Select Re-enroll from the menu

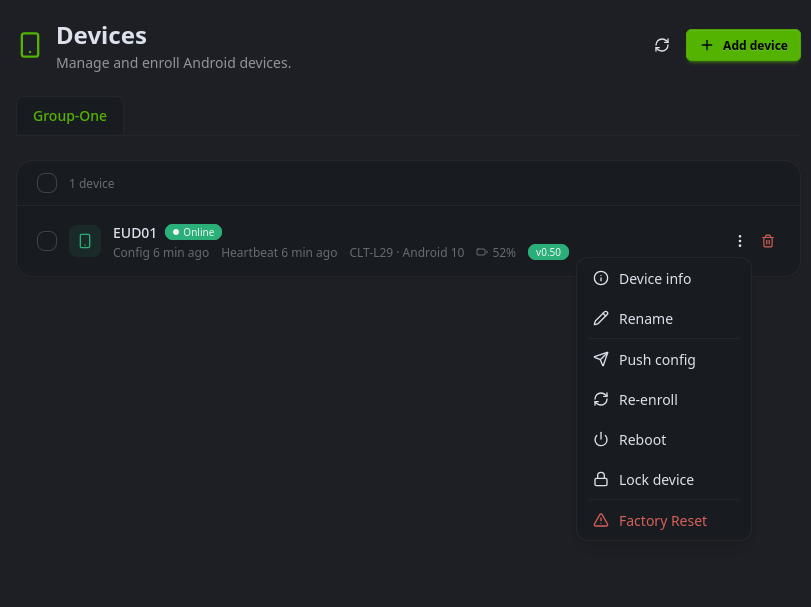click(x=648, y=400)
